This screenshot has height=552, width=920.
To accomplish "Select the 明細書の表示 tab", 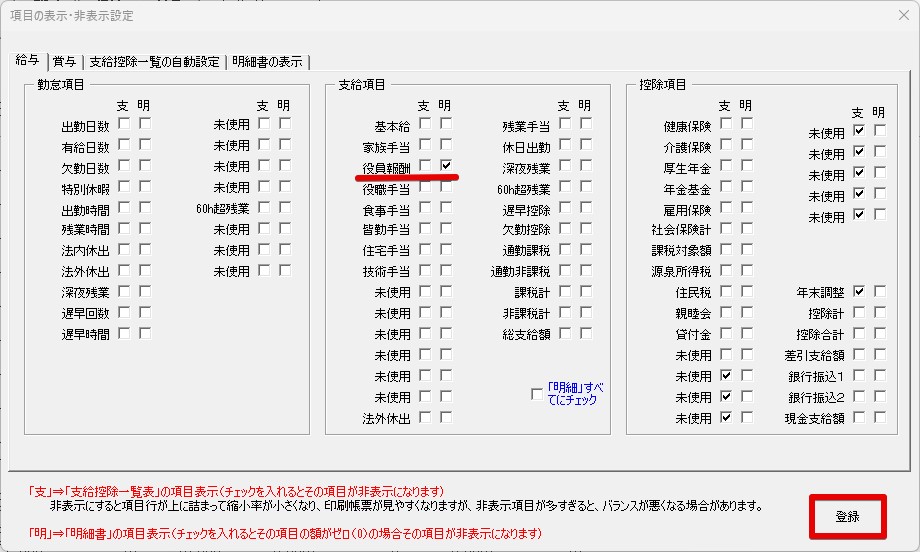I will 267,62.
